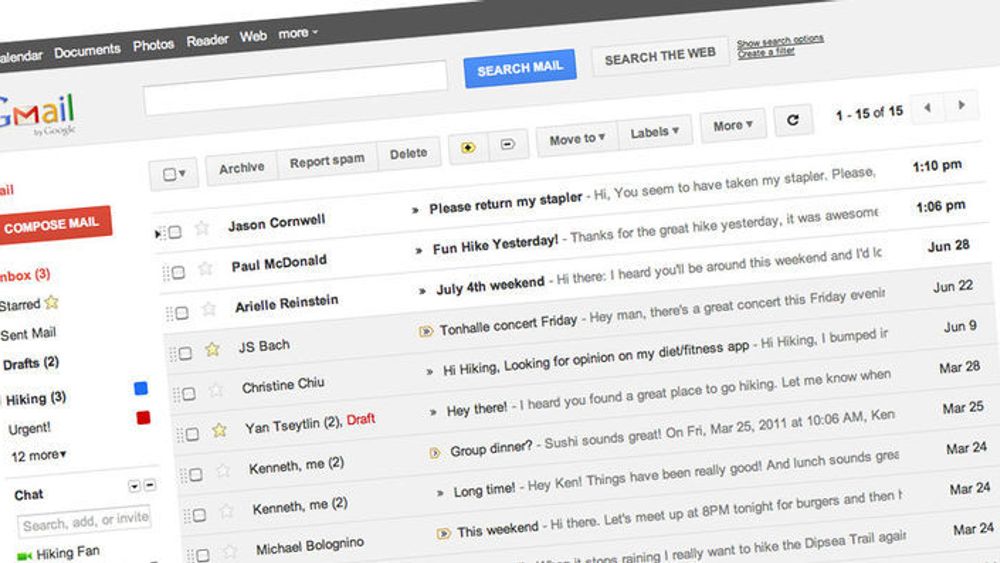Click importance marker on July 4th weekend

coord(422,291)
